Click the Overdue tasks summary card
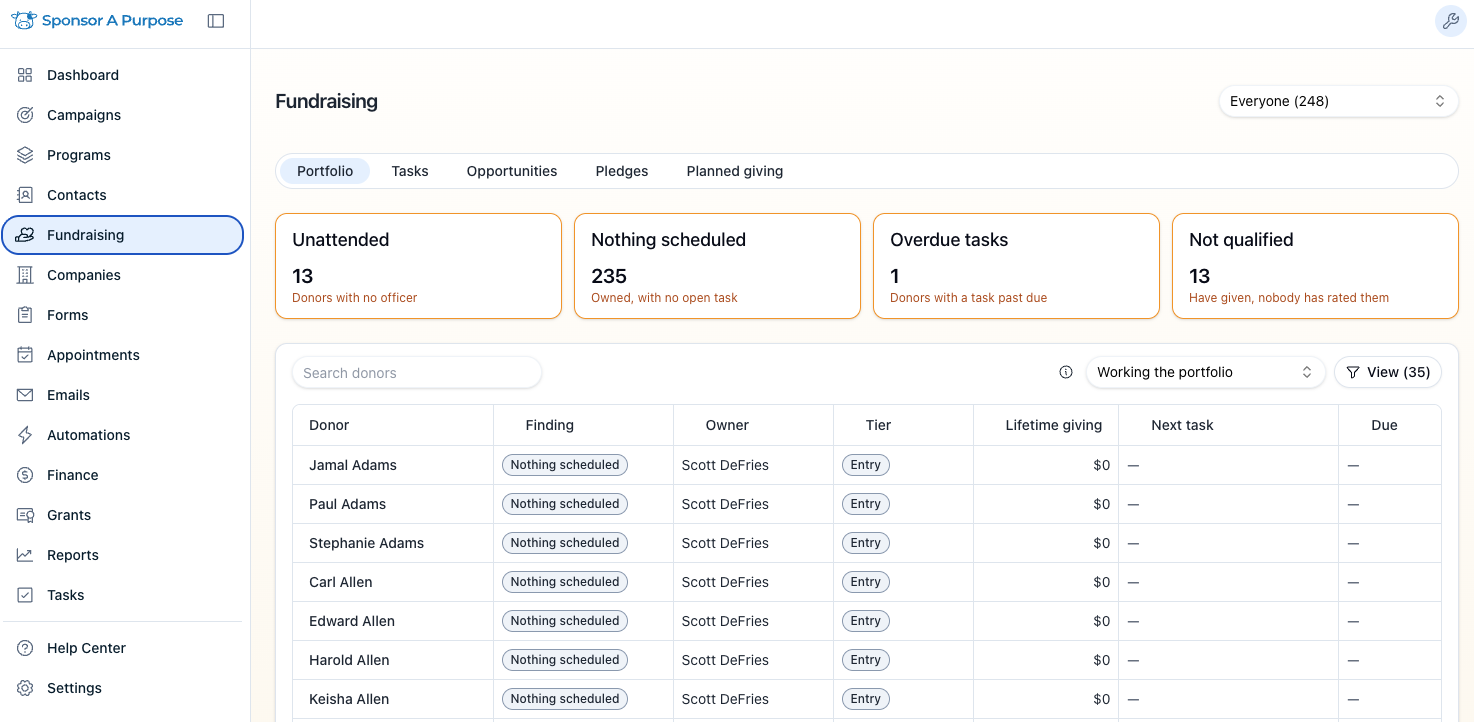The image size is (1474, 722). (x=1016, y=266)
